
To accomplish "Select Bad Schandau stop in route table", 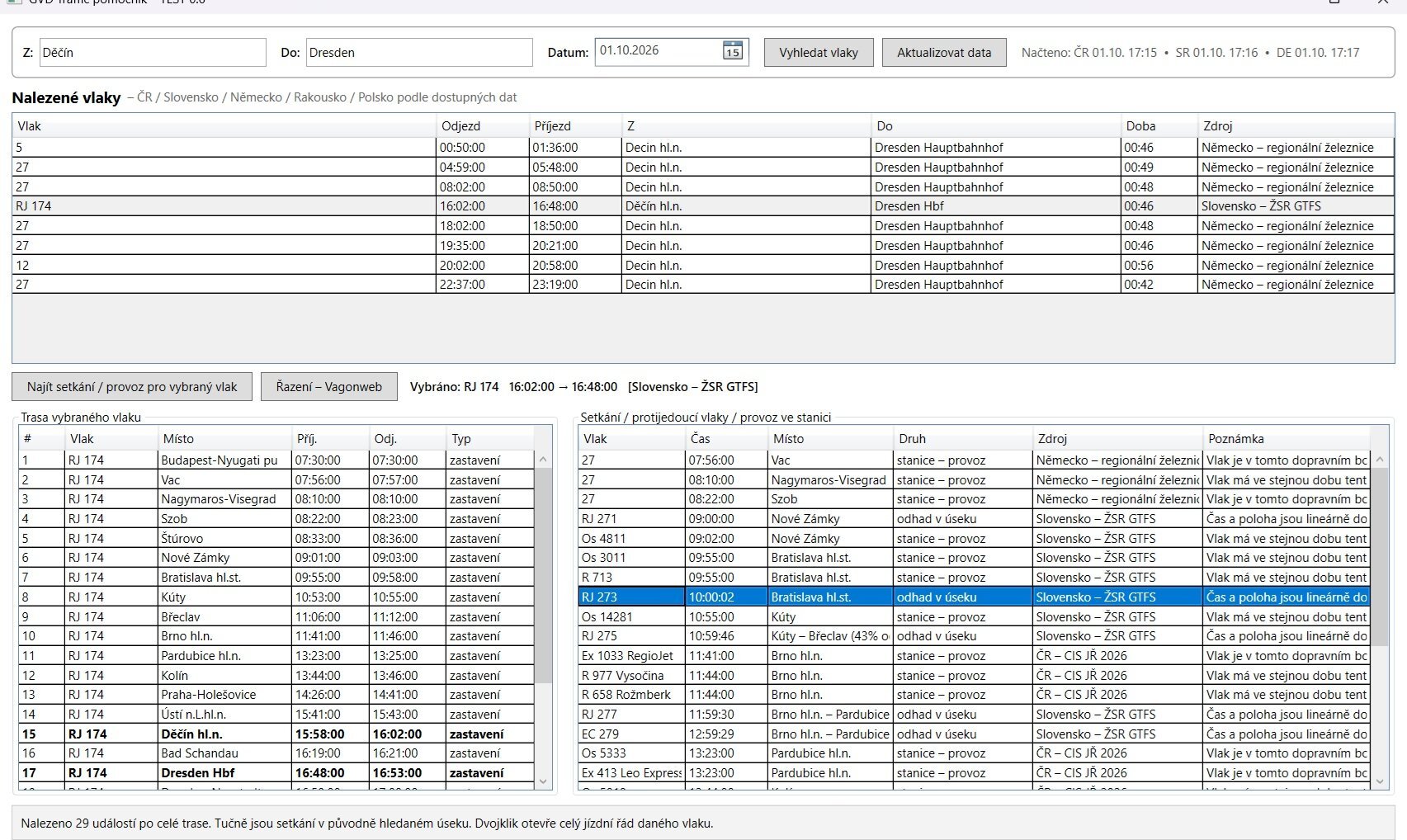I will click(x=276, y=753).
